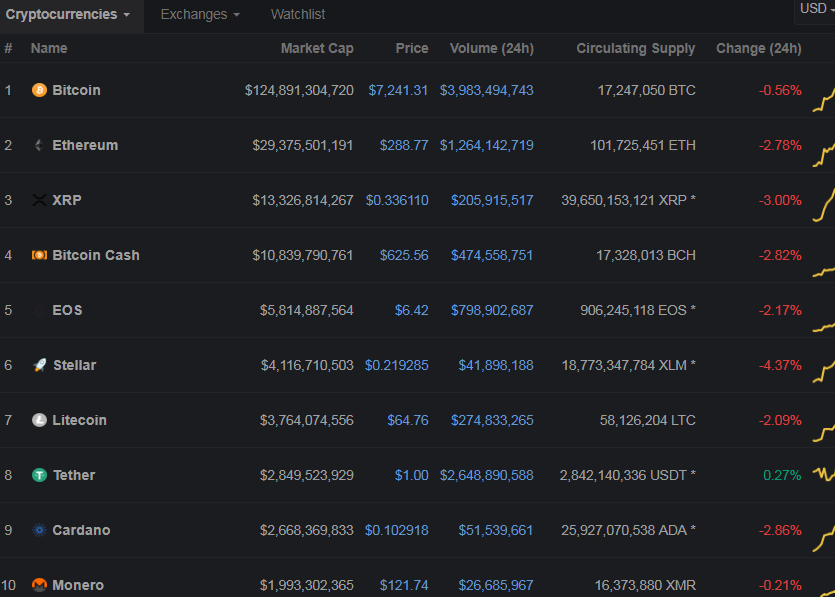835x597 pixels.
Task: Select Stellar change value -4.37%
Action: point(780,365)
